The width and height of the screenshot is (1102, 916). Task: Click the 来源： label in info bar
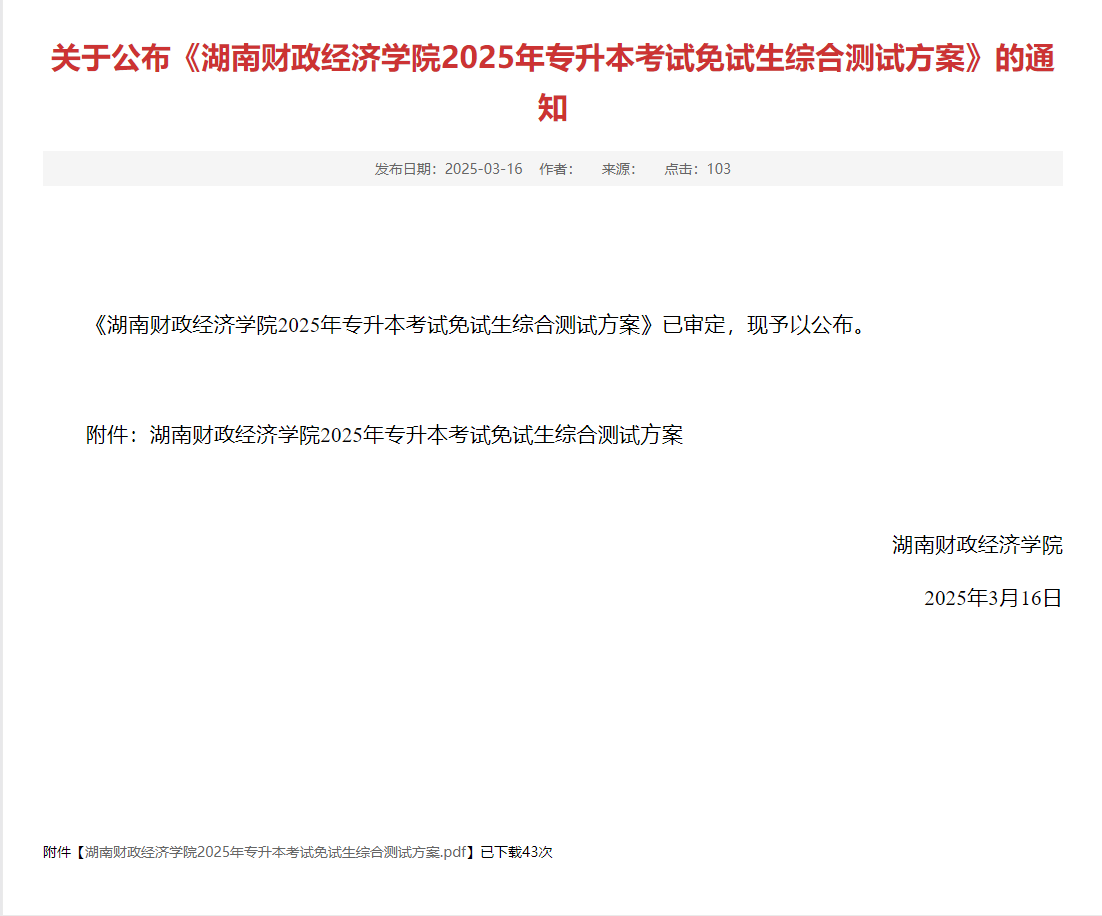pos(618,169)
